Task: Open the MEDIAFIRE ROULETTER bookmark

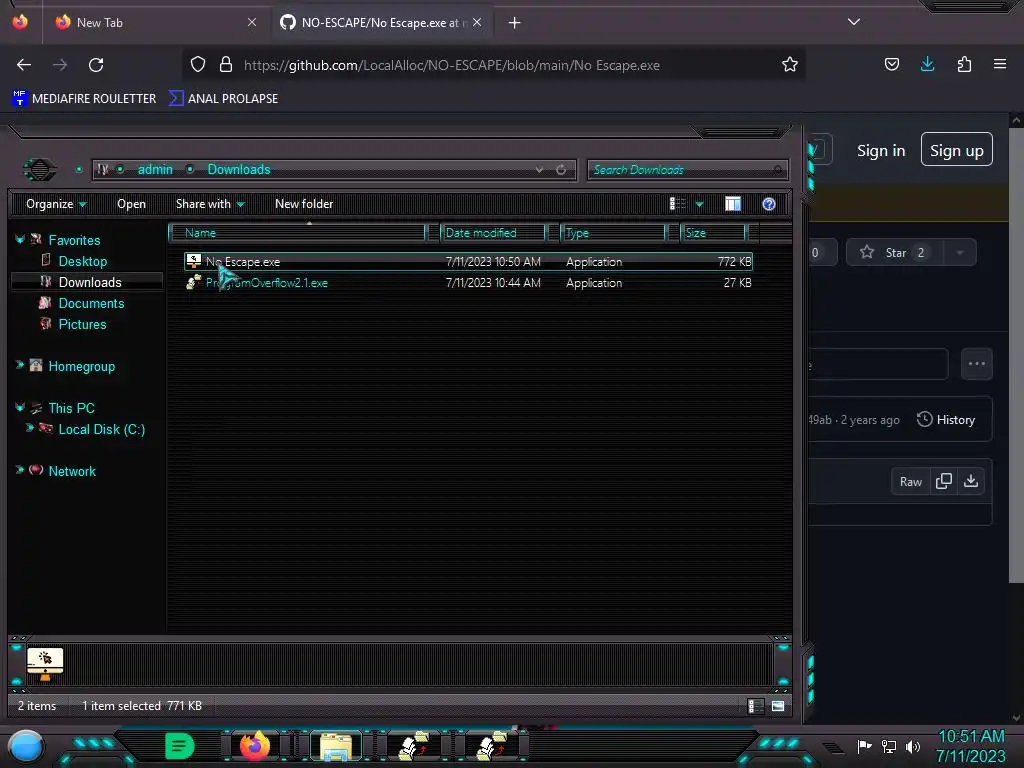Action: coord(84,99)
